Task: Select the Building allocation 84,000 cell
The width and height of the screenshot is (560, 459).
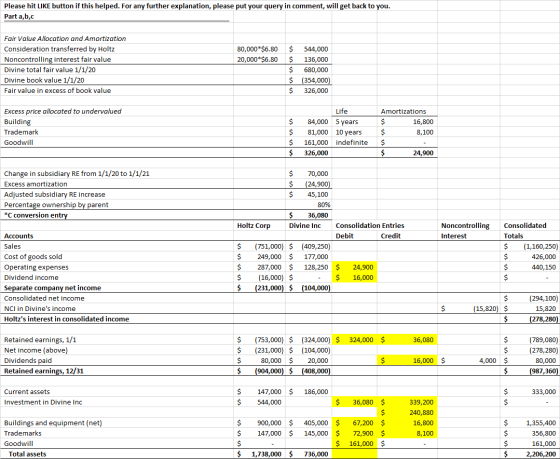Action: [x=309, y=122]
